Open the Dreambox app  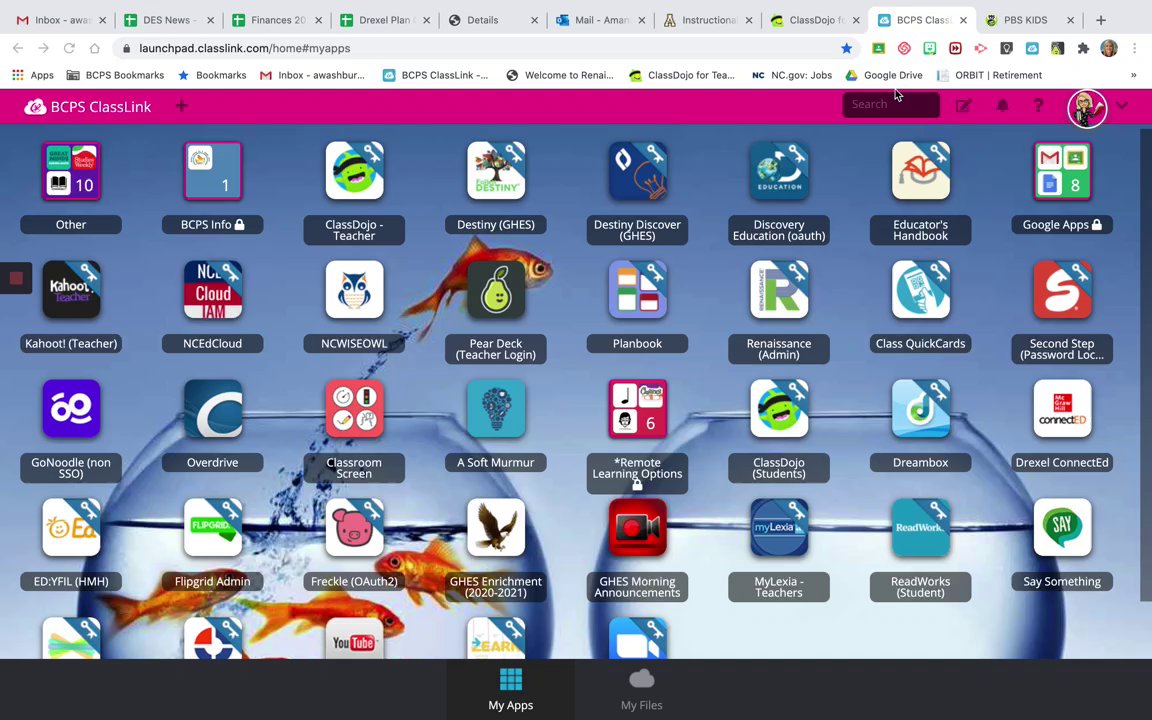point(921,409)
